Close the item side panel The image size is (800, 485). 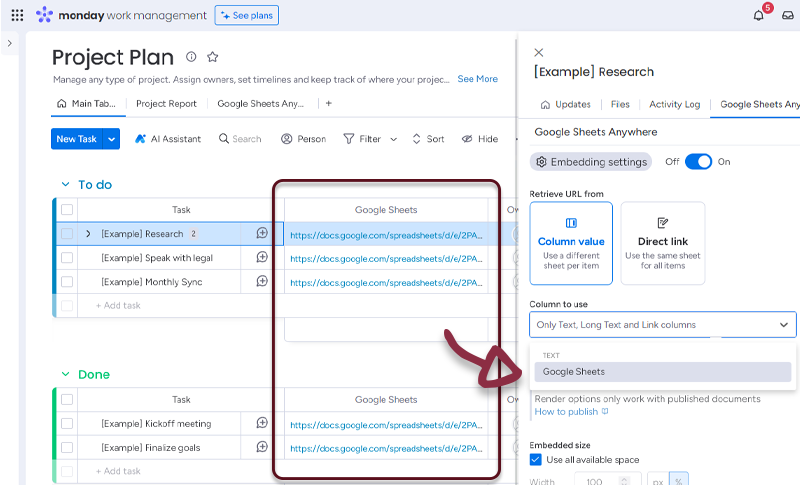pos(540,52)
